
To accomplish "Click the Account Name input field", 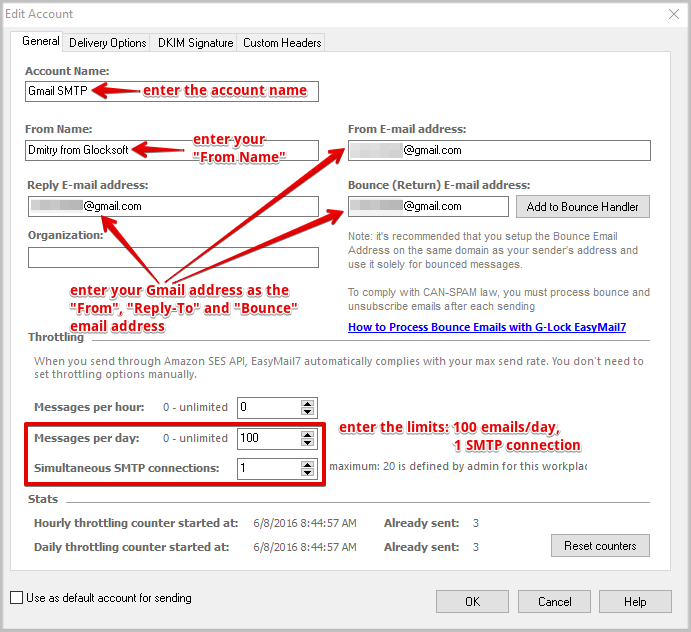I will click(x=172, y=91).
